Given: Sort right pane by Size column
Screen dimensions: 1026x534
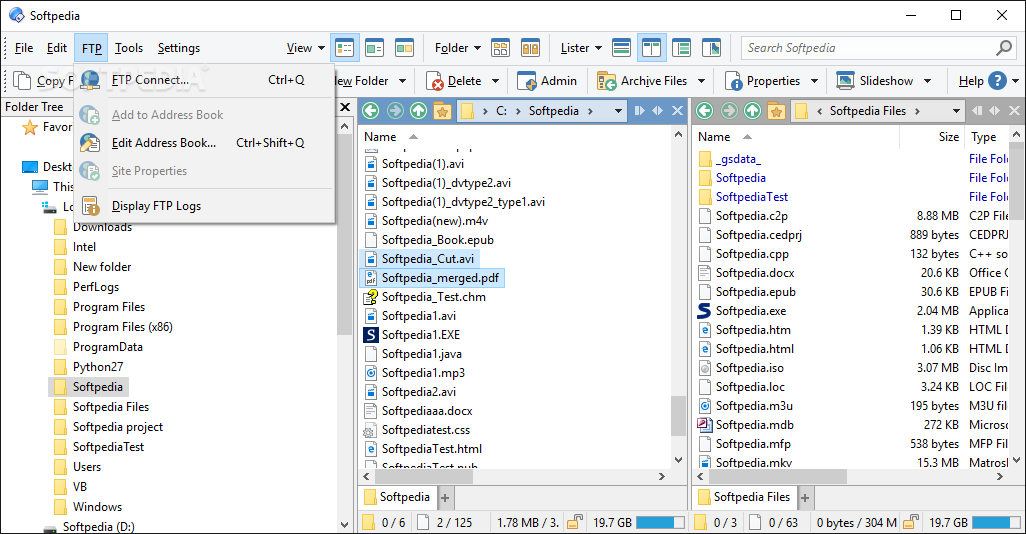Looking at the screenshot, I should pyautogui.click(x=932, y=137).
